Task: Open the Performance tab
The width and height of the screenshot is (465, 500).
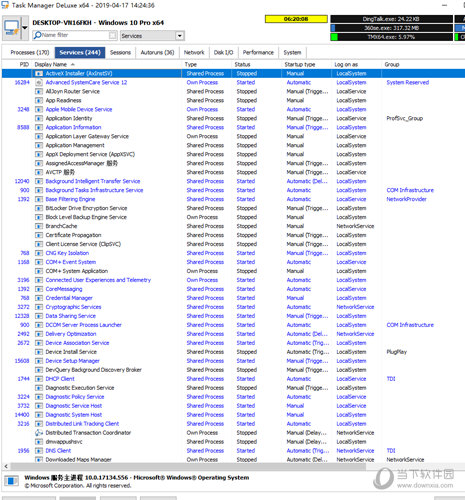Action: tap(258, 52)
